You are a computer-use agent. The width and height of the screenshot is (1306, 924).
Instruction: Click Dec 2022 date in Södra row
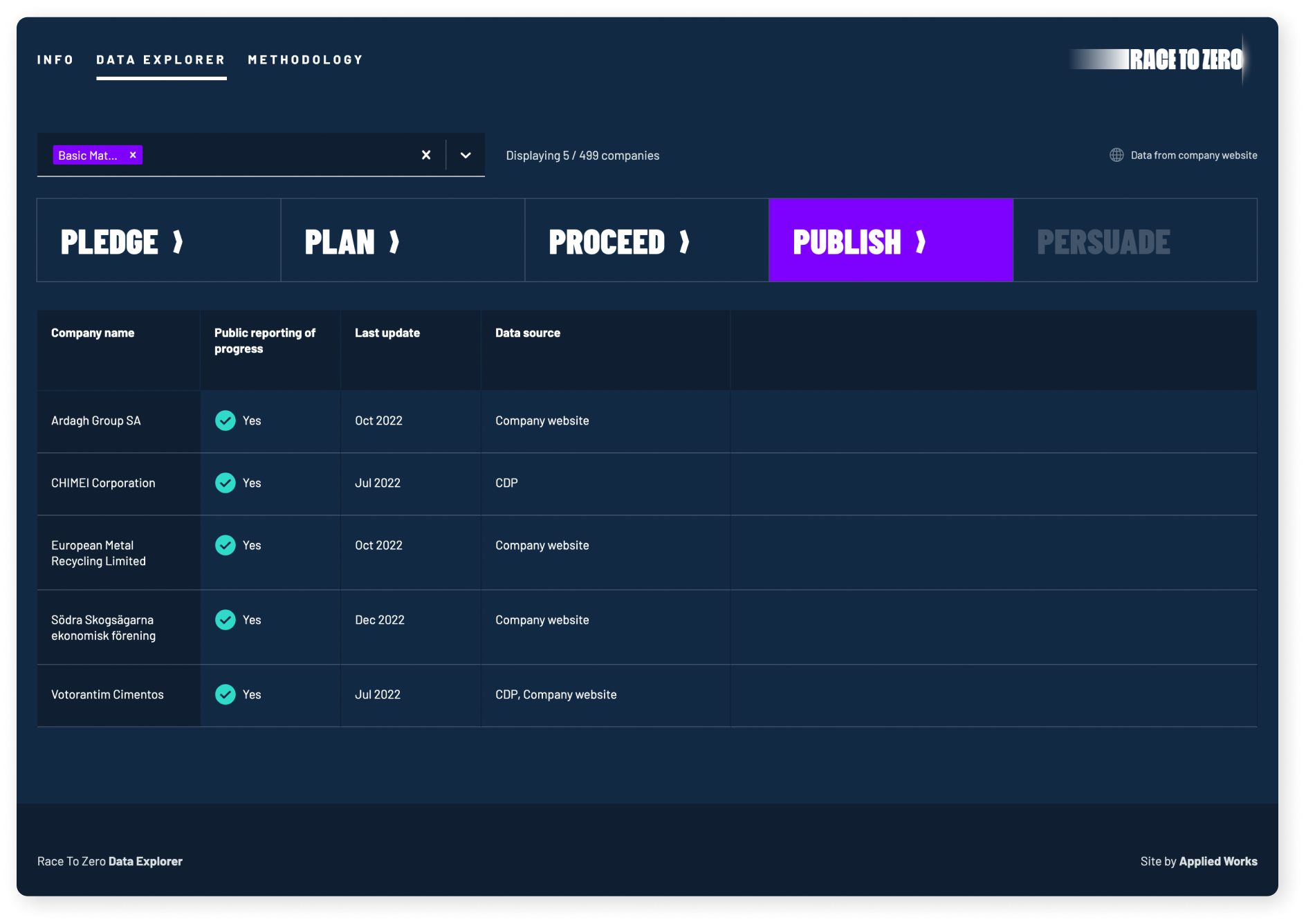coord(380,620)
